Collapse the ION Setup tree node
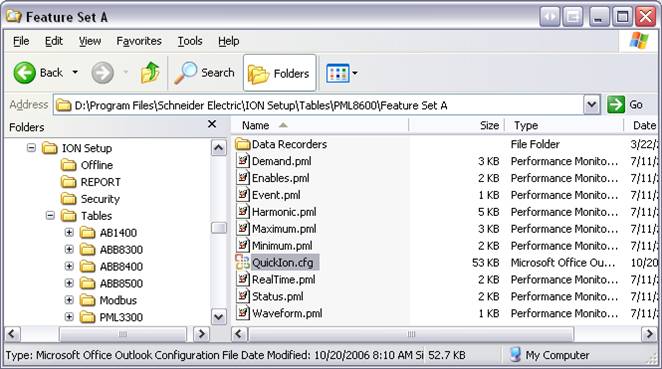The height and width of the screenshot is (369, 662). coord(31,148)
